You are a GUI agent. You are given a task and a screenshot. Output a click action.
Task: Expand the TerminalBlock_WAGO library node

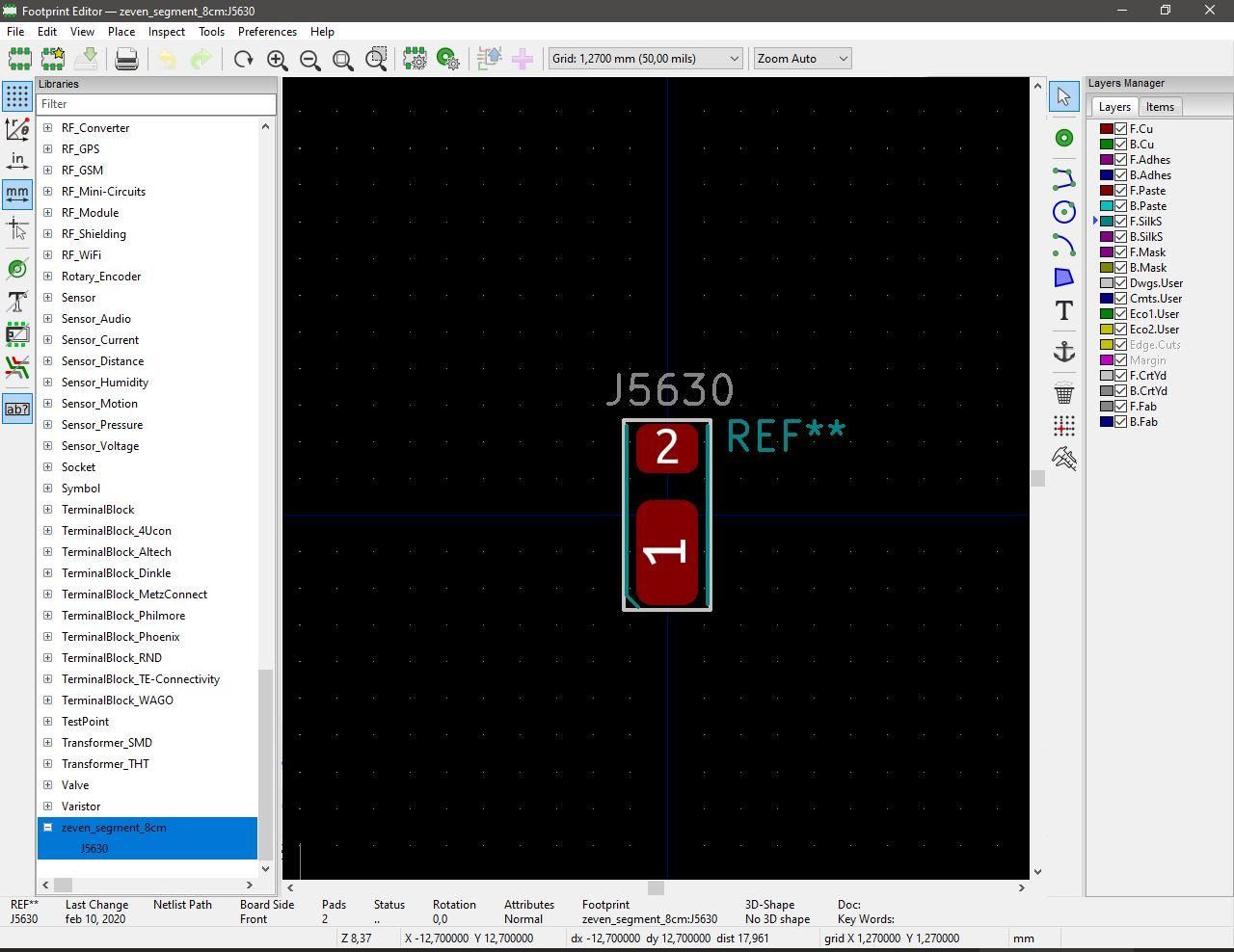(x=48, y=700)
